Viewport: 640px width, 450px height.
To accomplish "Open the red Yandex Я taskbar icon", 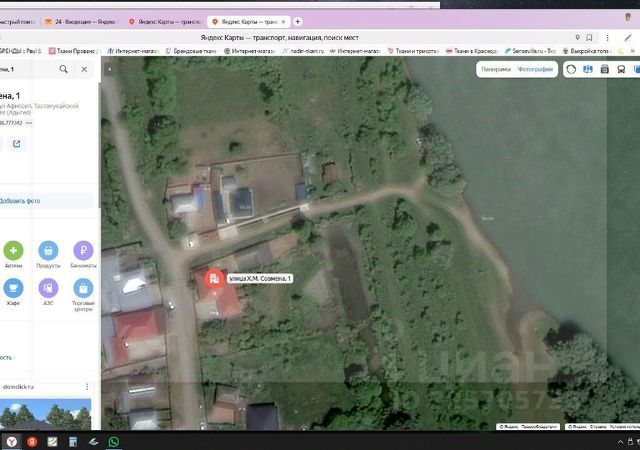I will (x=32, y=441).
